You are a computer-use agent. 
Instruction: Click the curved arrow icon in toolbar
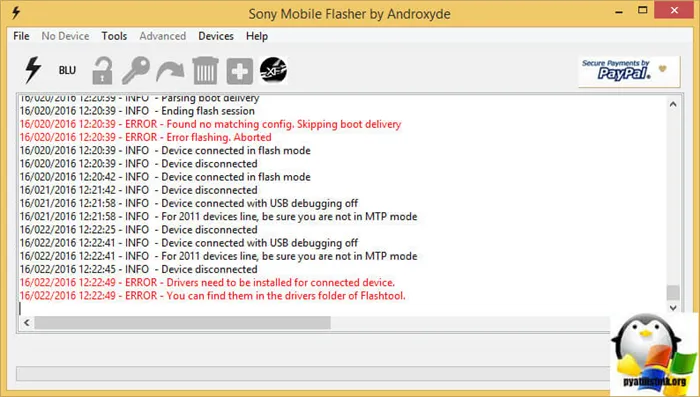pyautogui.click(x=170, y=71)
